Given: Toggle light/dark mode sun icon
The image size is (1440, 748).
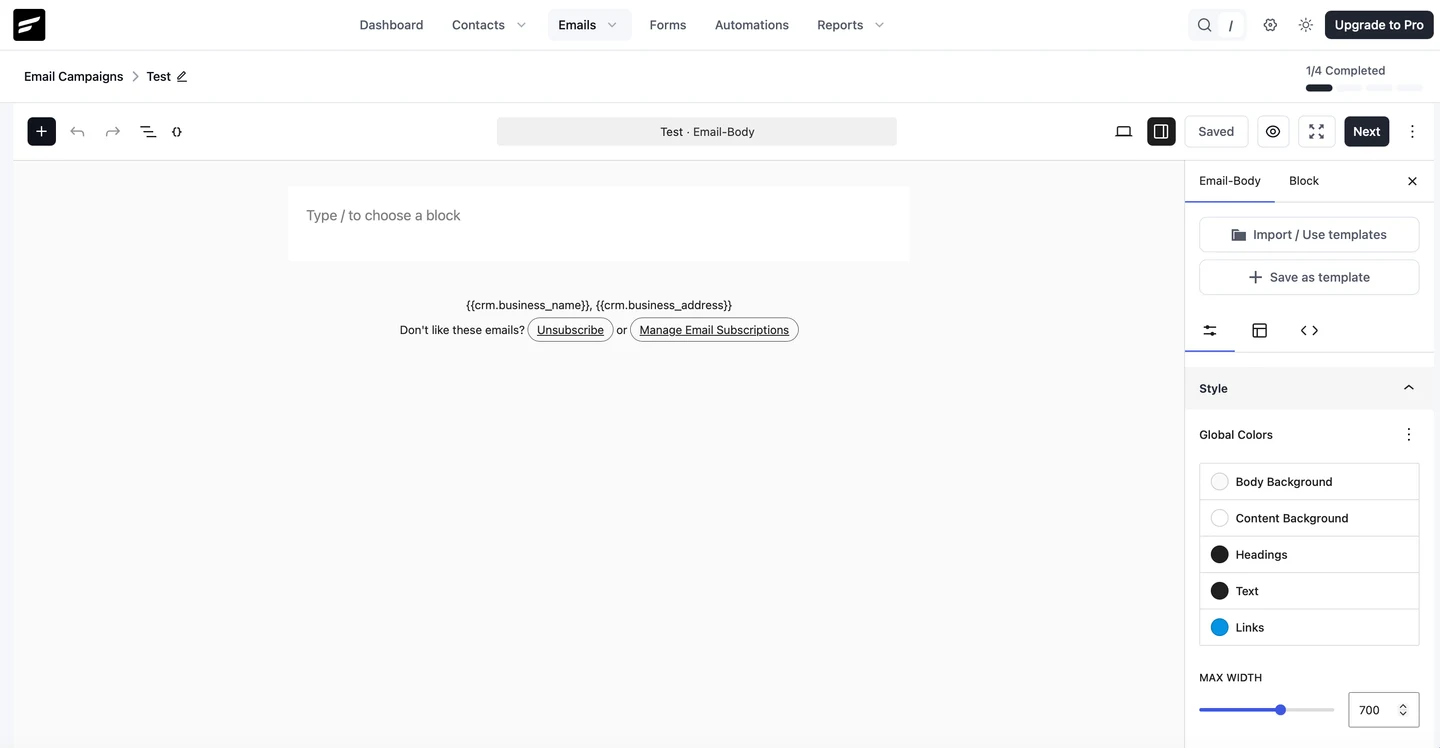Looking at the screenshot, I should coord(1306,25).
